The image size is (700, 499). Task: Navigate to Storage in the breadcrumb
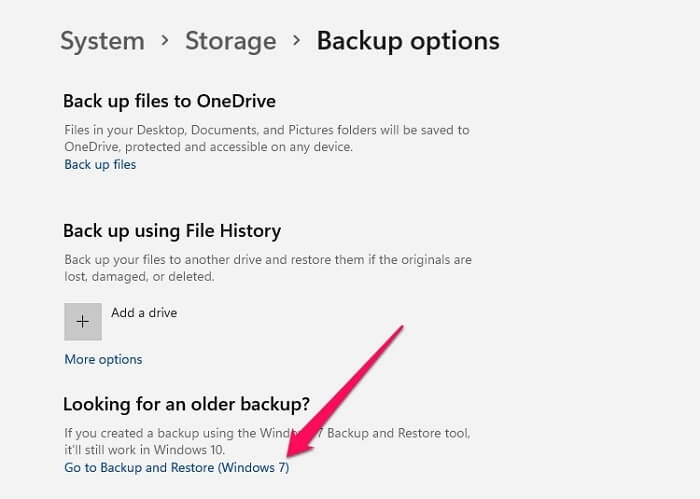(230, 41)
